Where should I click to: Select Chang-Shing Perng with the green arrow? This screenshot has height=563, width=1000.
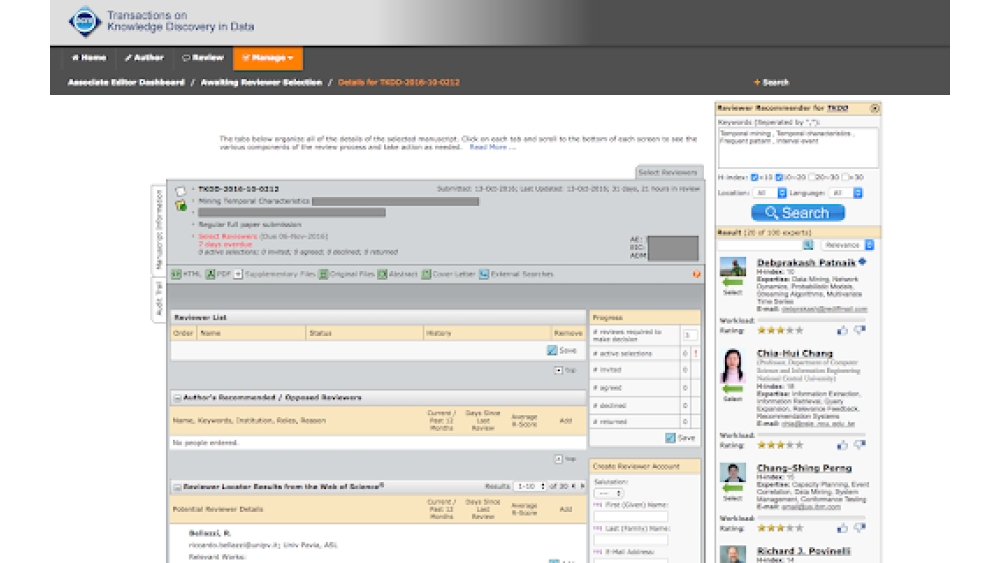pyautogui.click(x=733, y=488)
